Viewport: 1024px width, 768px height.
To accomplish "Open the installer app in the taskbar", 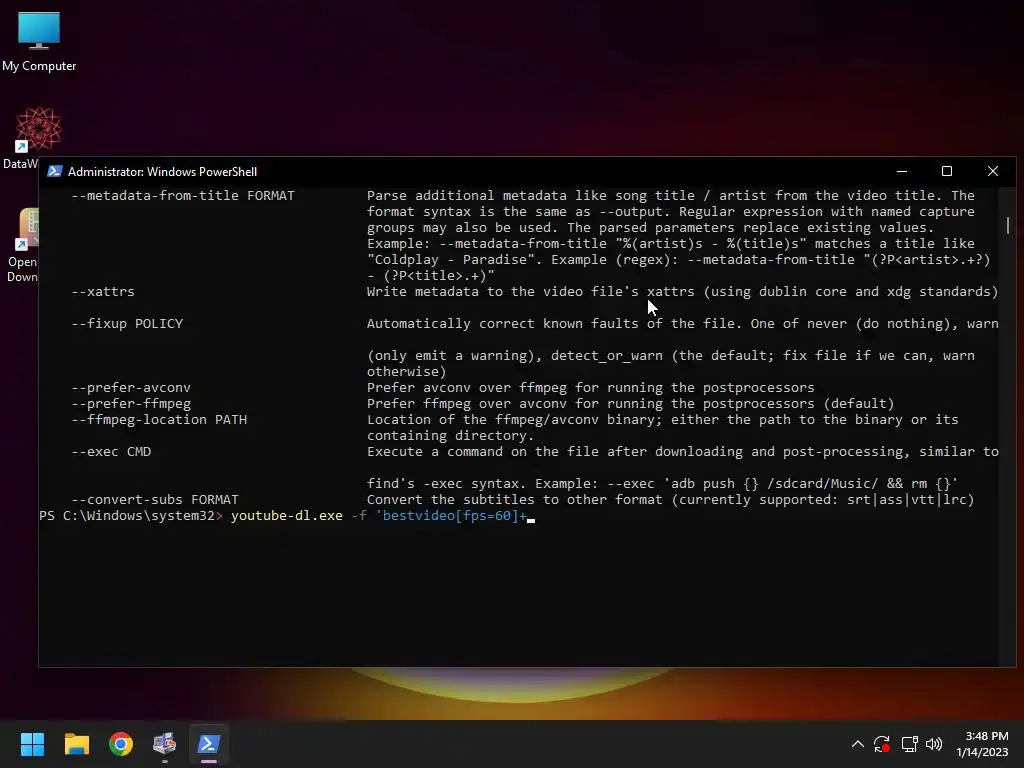I will [165, 744].
